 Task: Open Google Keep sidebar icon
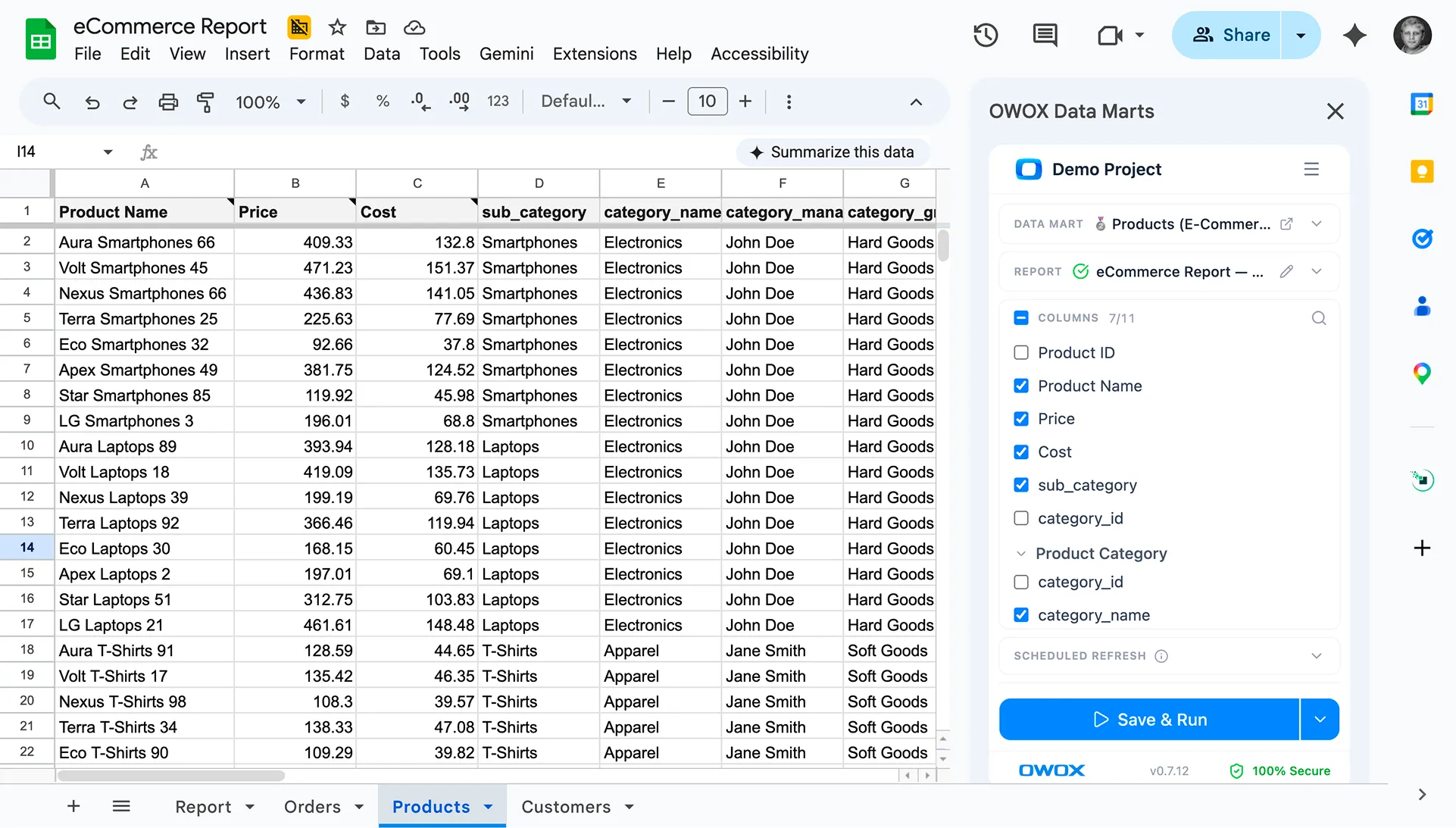(1422, 171)
